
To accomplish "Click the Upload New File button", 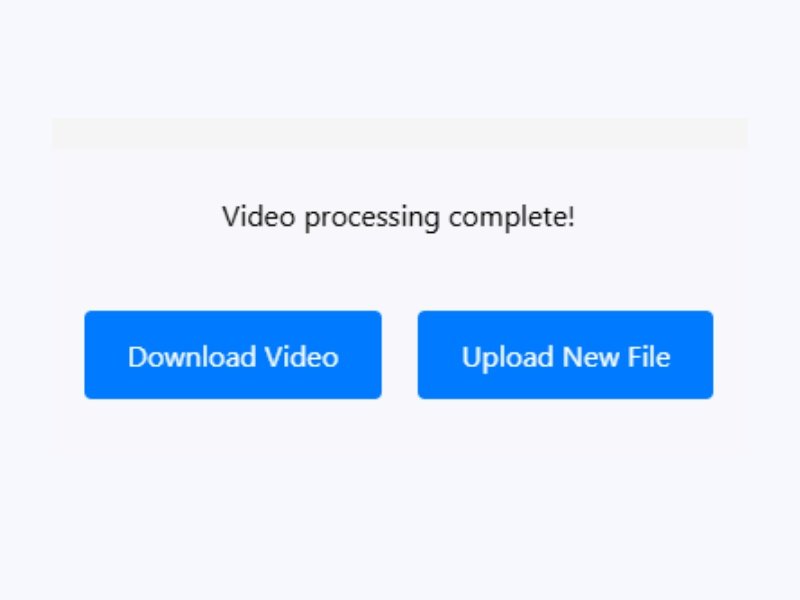I will pyautogui.click(x=565, y=355).
